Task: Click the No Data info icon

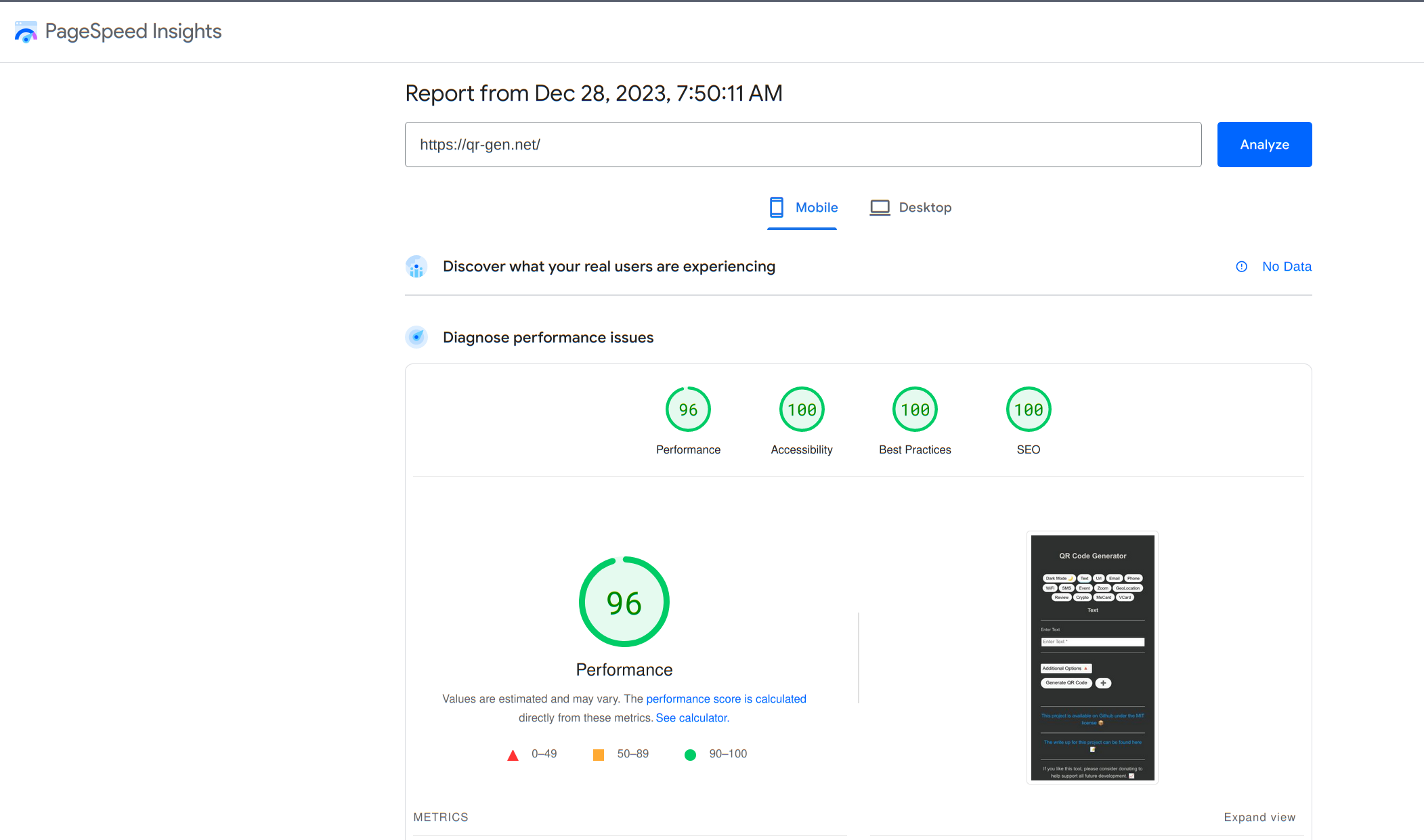Action: coord(1241,267)
